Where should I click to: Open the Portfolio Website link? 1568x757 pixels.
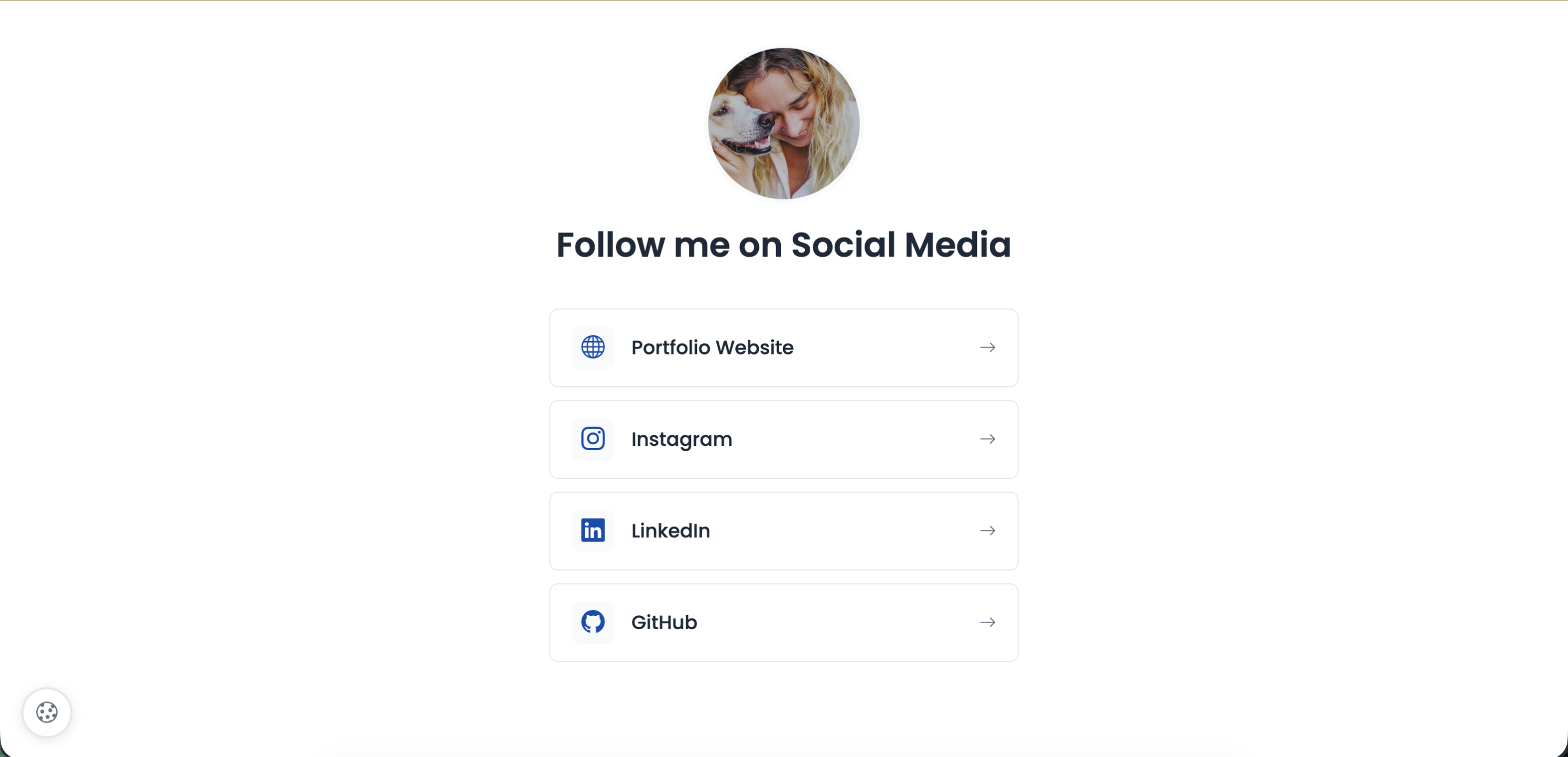(712, 347)
